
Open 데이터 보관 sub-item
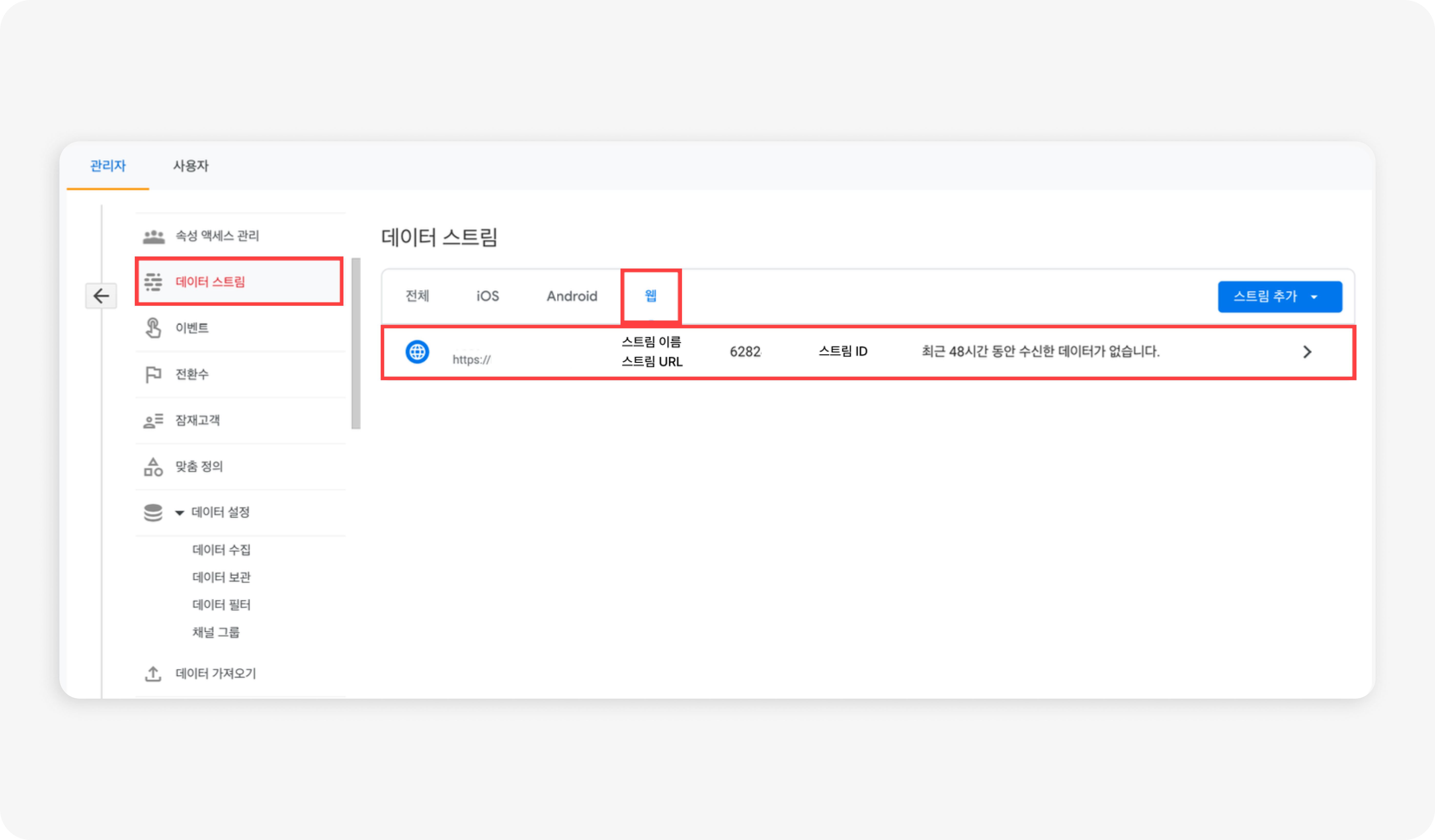221,577
